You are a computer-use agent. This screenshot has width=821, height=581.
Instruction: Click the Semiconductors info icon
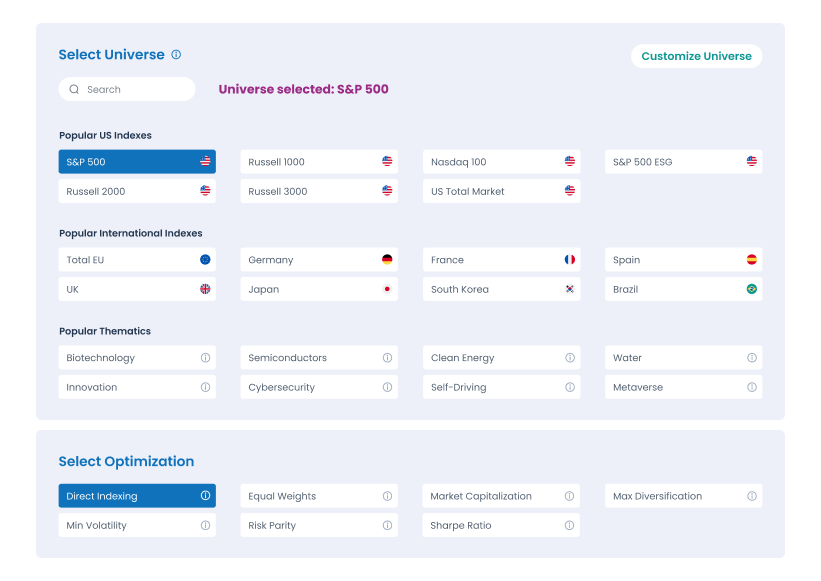(x=387, y=357)
